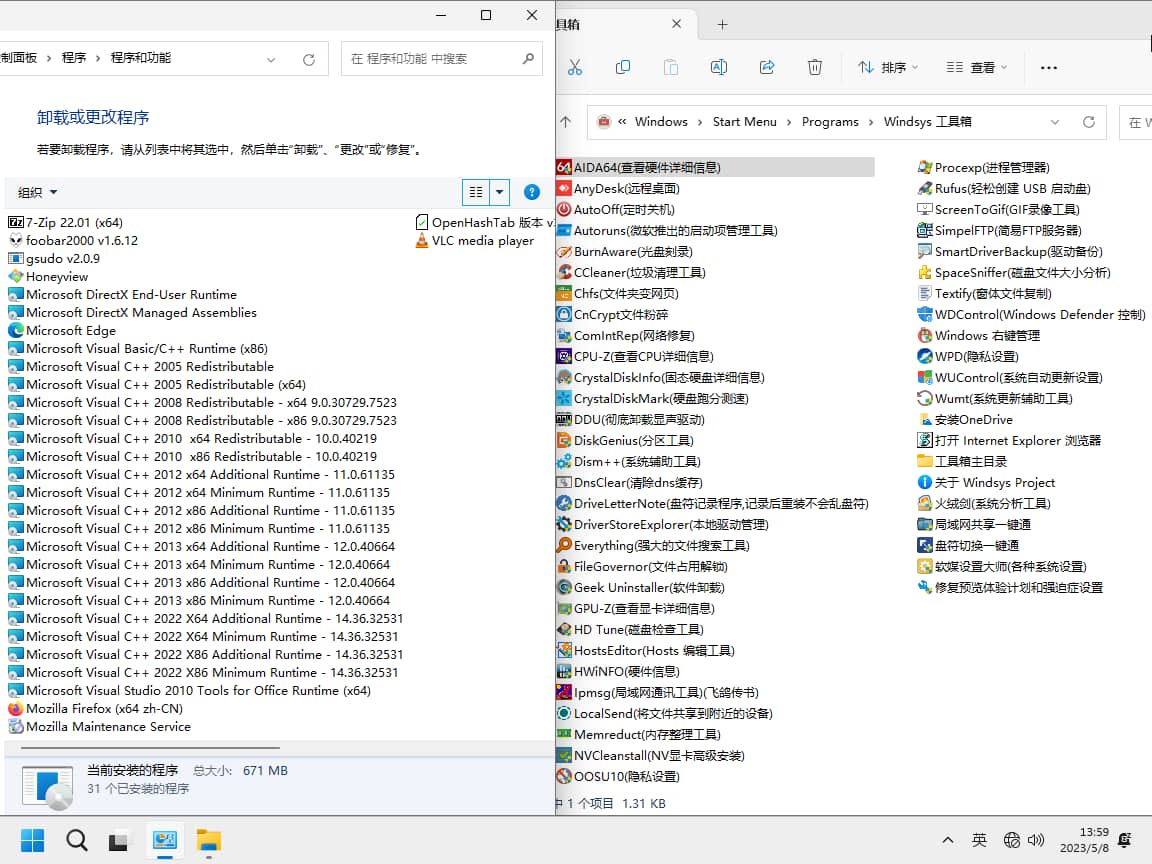Viewport: 1152px width, 864px height.
Task: Expand the 组织 dropdown menu
Action: click(x=38, y=192)
